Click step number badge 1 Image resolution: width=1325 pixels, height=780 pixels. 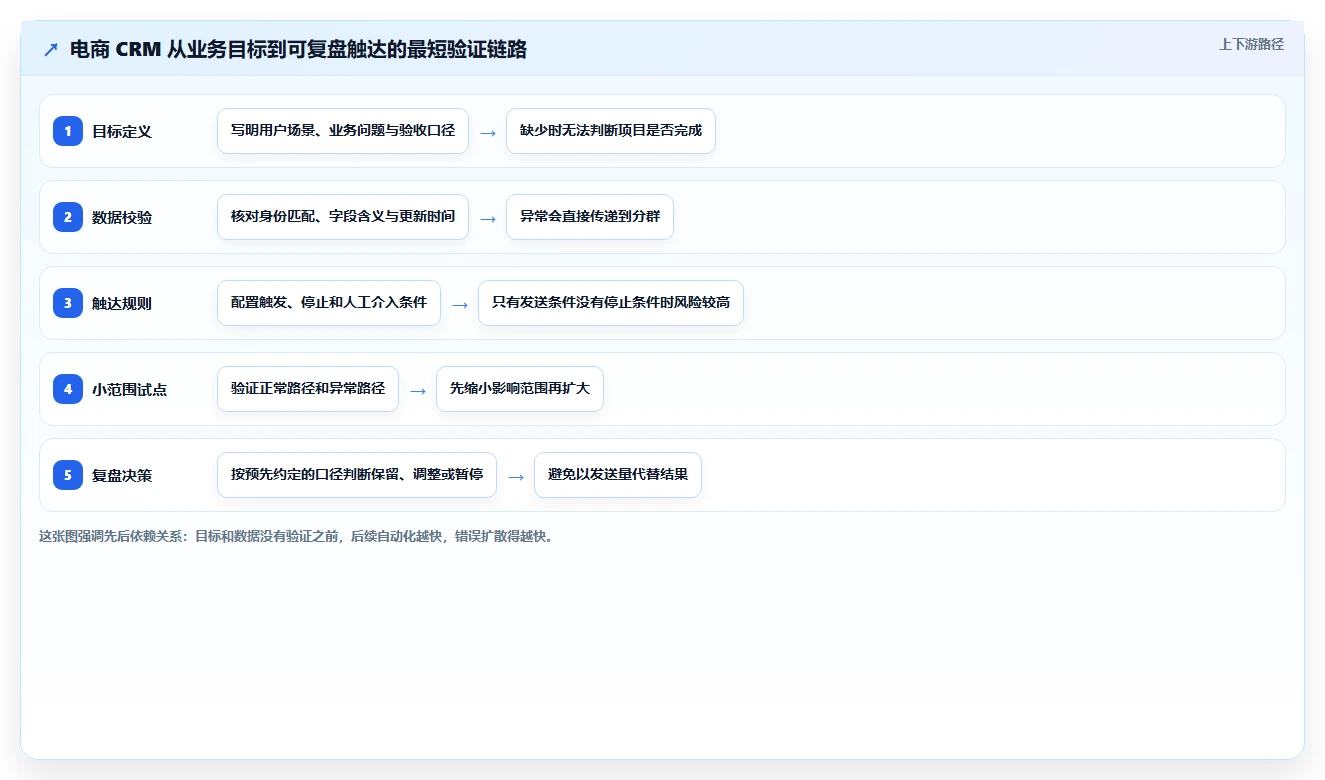[68, 131]
